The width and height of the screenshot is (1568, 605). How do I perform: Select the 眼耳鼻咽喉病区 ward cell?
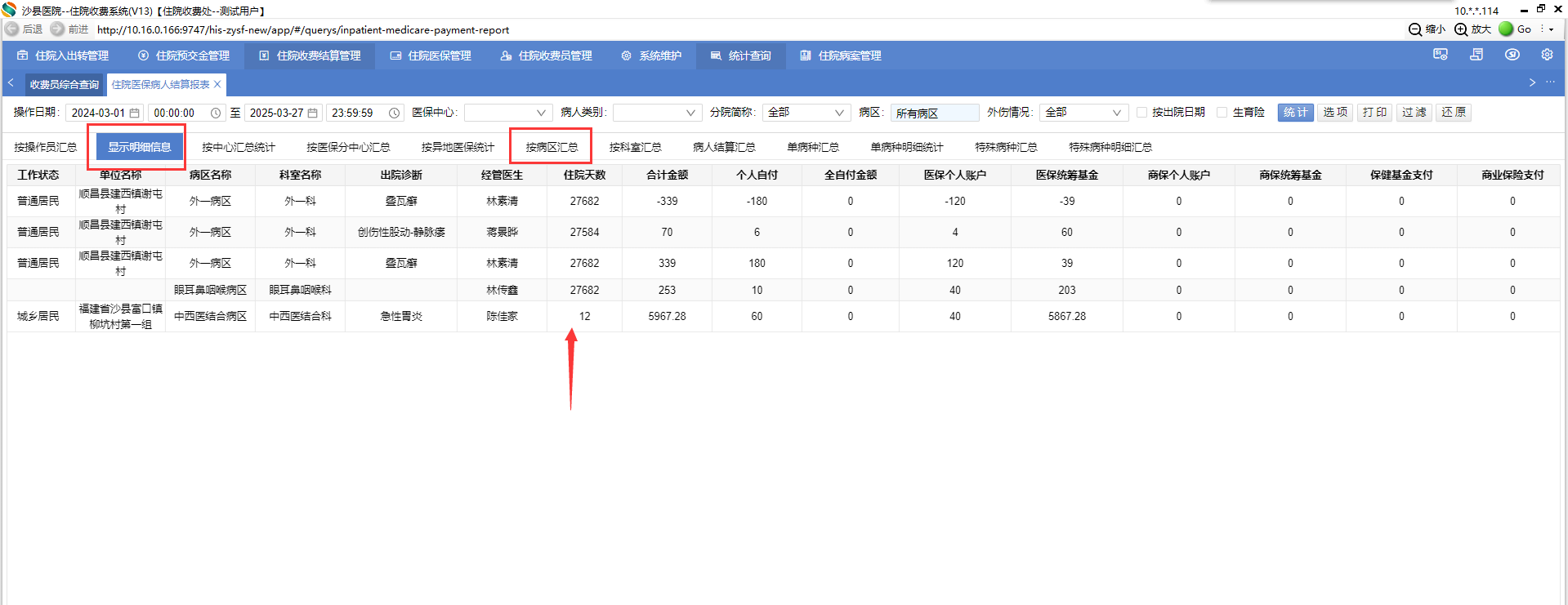point(210,290)
